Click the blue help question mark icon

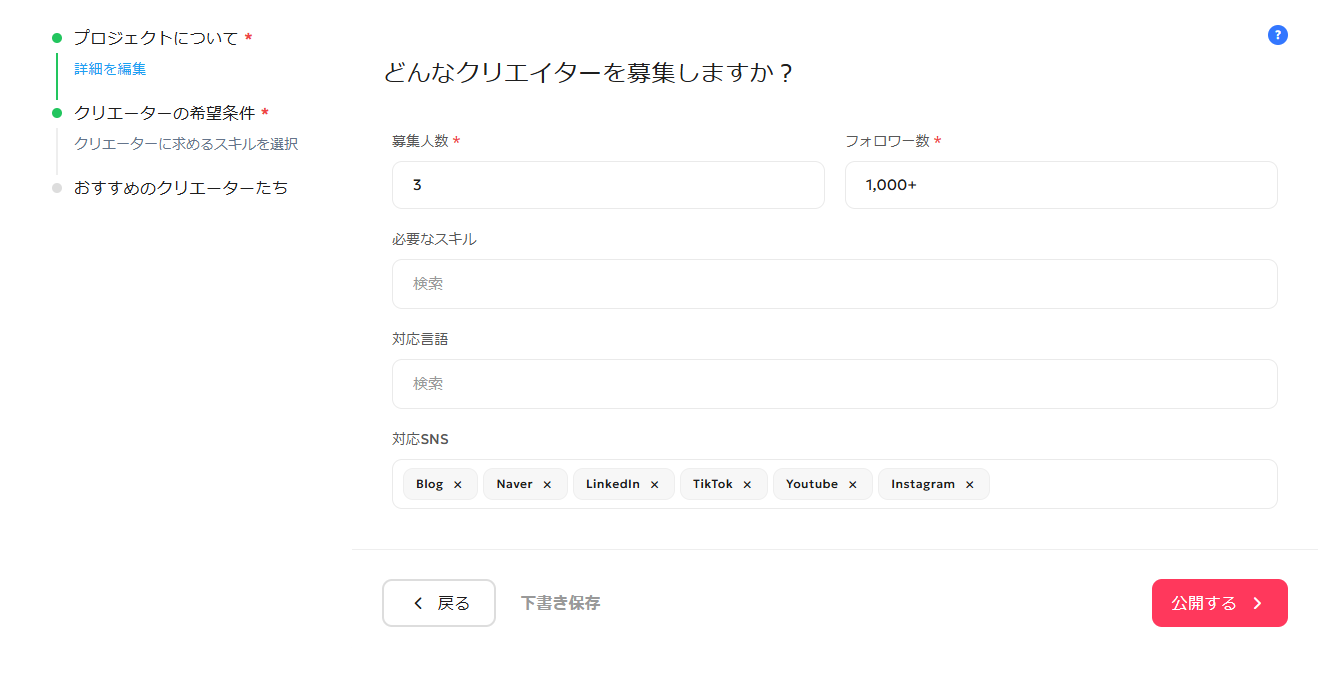[1277, 35]
